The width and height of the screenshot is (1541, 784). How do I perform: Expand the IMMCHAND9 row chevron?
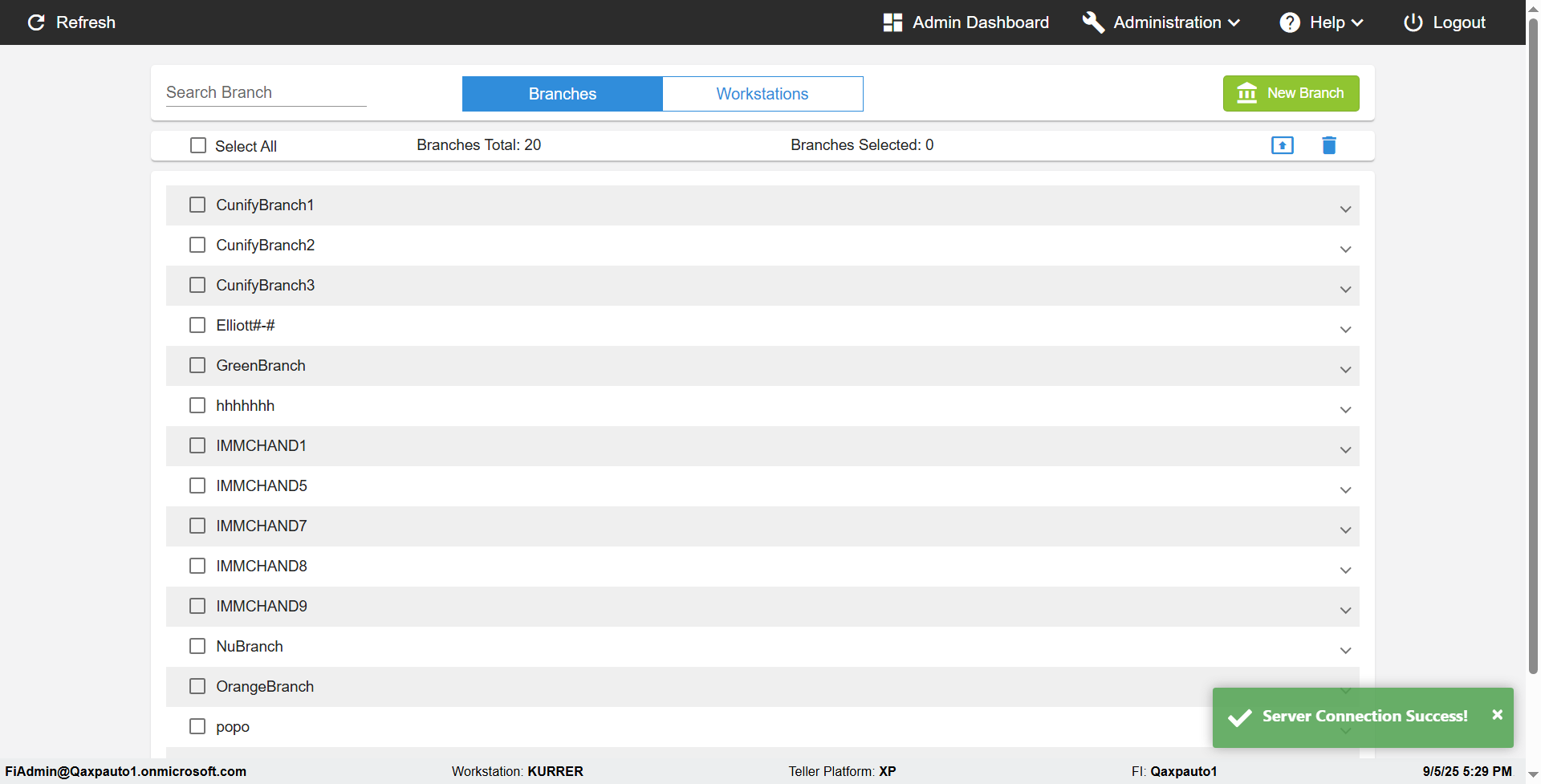(x=1346, y=611)
